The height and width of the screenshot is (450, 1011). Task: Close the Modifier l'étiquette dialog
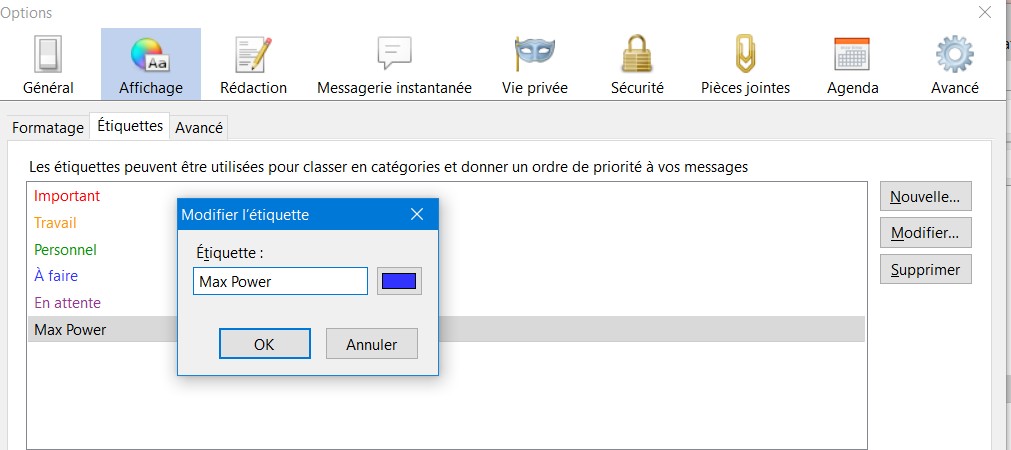coord(417,214)
